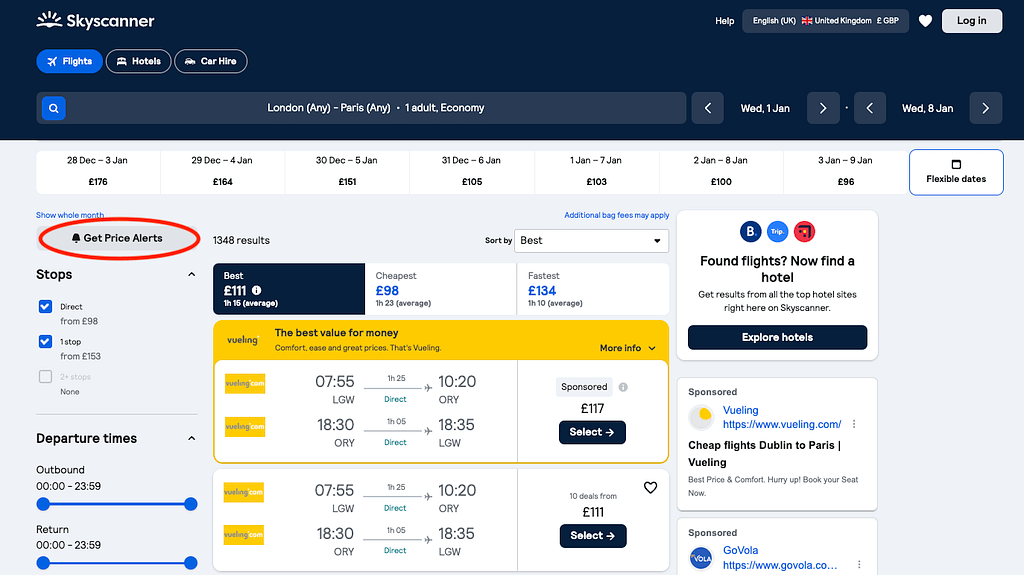Pick the 29 Dec – 4 Jan £164 dates
This screenshot has height=575, width=1024.
[223, 172]
